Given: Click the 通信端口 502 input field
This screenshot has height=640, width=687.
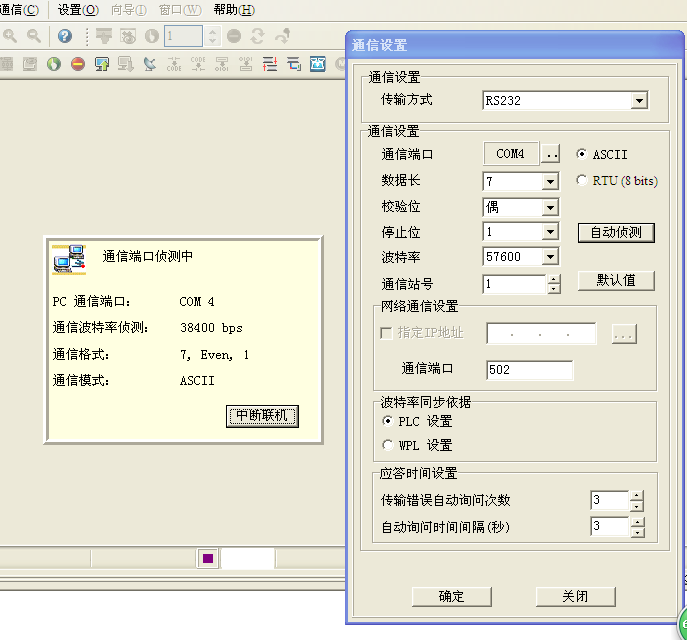Looking at the screenshot, I should coord(529,370).
